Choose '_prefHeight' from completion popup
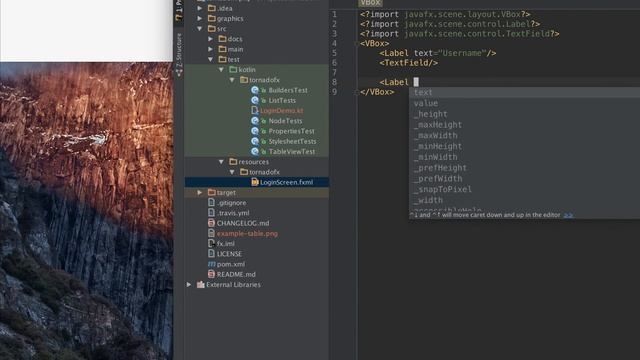 point(524,168)
